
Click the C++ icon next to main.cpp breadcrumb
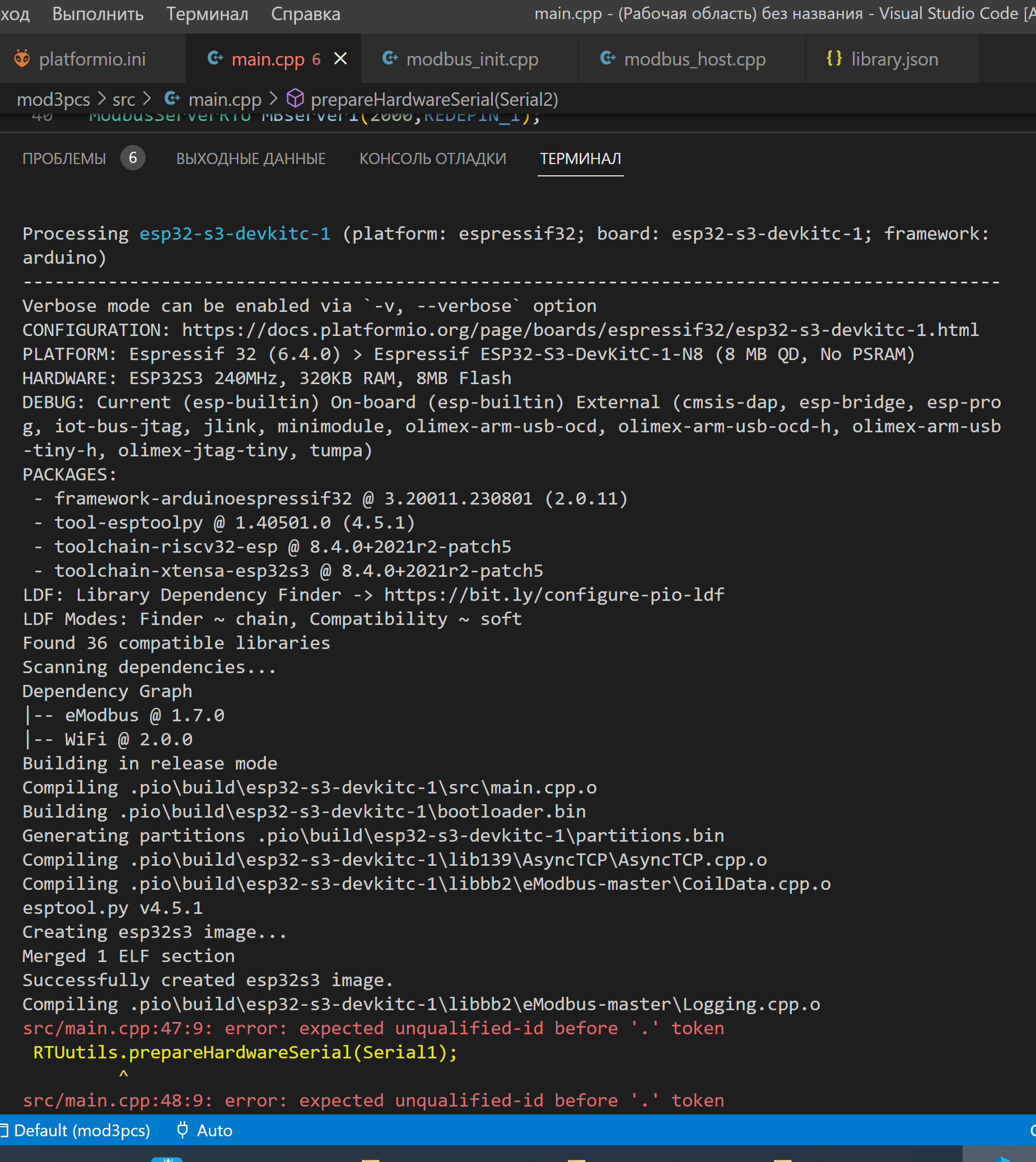(x=172, y=99)
